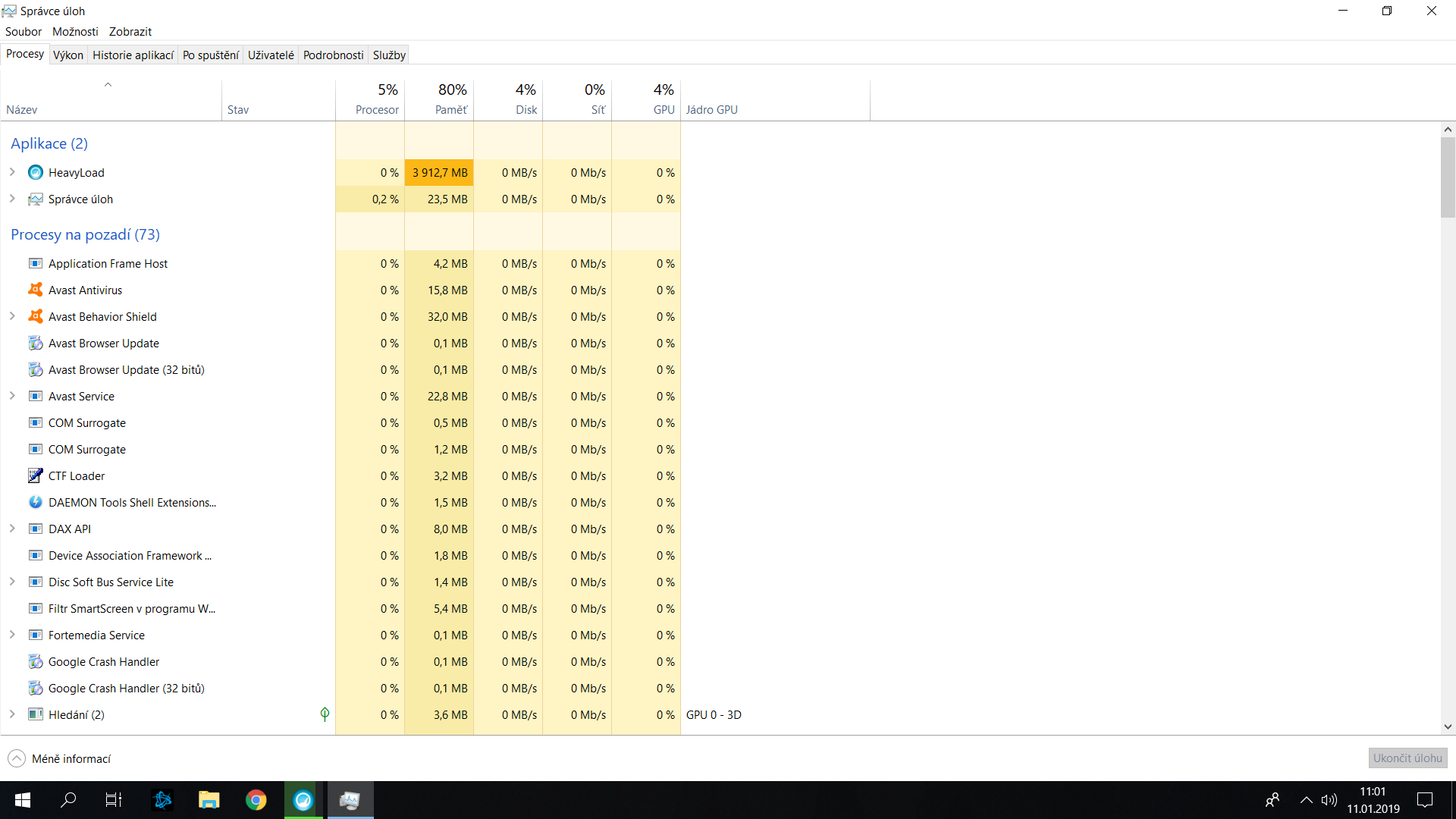Open Google Chrome from the taskbar
1456x819 pixels.
(256, 800)
